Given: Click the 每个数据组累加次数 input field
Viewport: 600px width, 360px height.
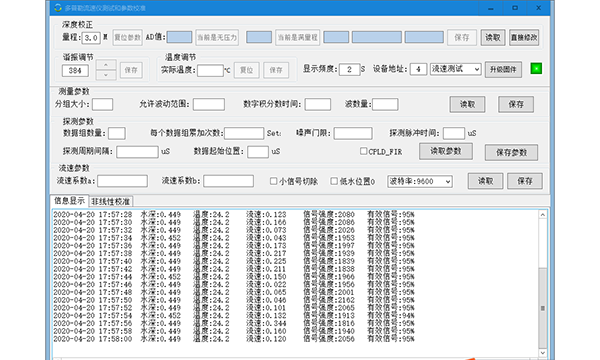Looking at the screenshot, I should pos(244,133).
